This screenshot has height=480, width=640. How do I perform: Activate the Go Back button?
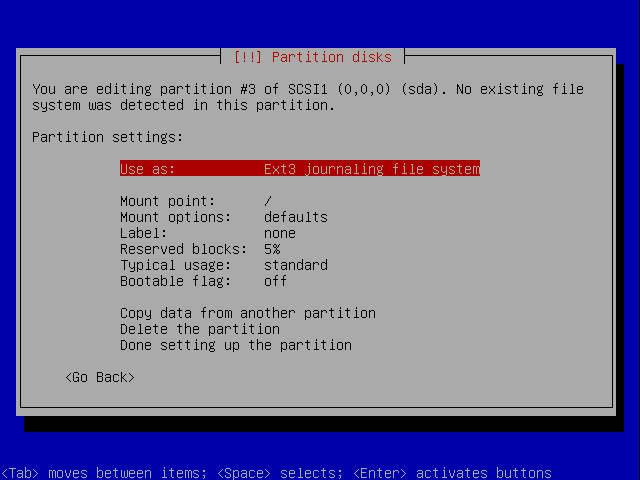tap(100, 377)
